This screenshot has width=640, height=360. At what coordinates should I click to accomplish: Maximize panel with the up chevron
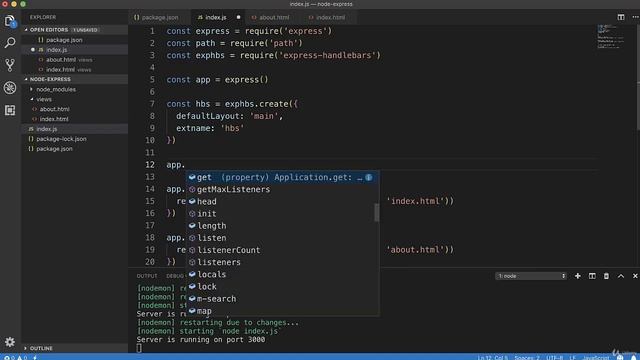[x=620, y=276]
